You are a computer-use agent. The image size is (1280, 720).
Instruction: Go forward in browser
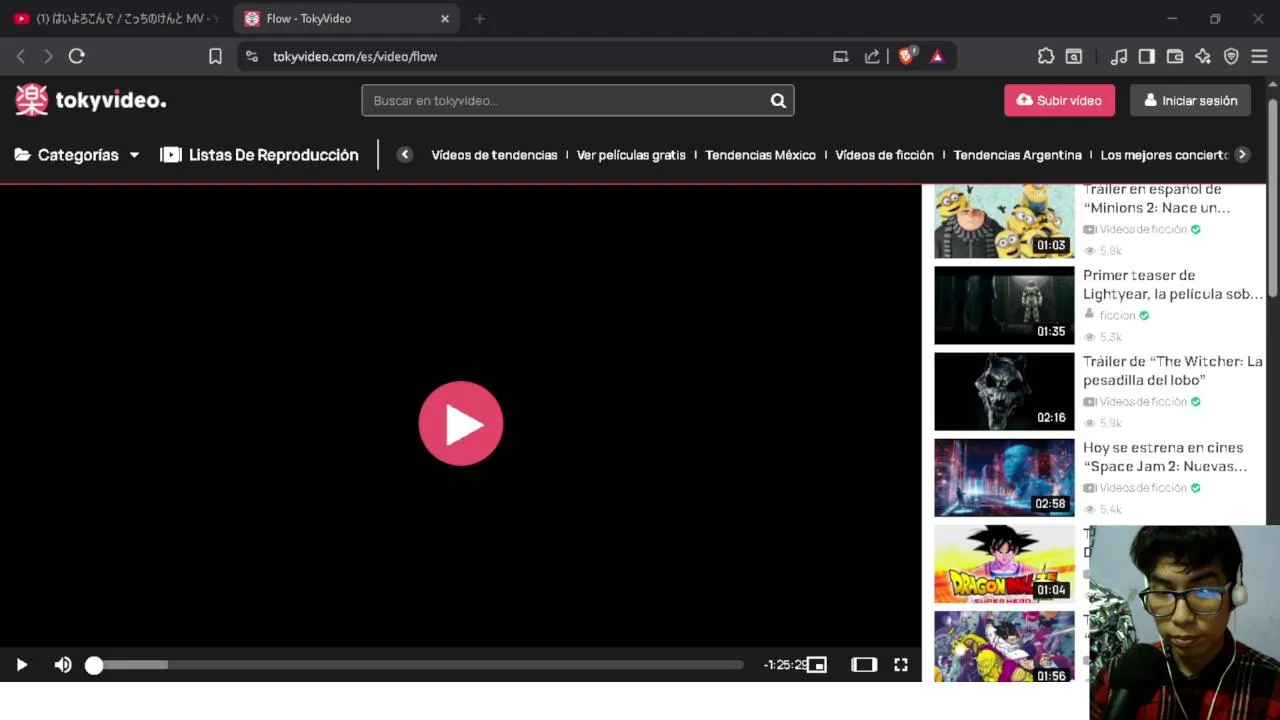(48, 56)
